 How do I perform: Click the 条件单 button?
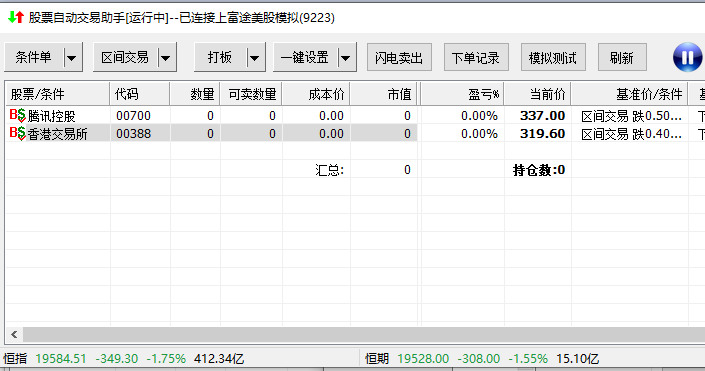pyautogui.click(x=34, y=58)
